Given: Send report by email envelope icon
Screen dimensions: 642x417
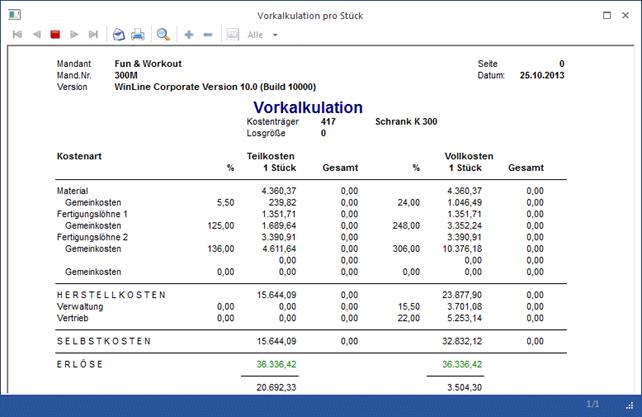Looking at the screenshot, I should coord(118,35).
